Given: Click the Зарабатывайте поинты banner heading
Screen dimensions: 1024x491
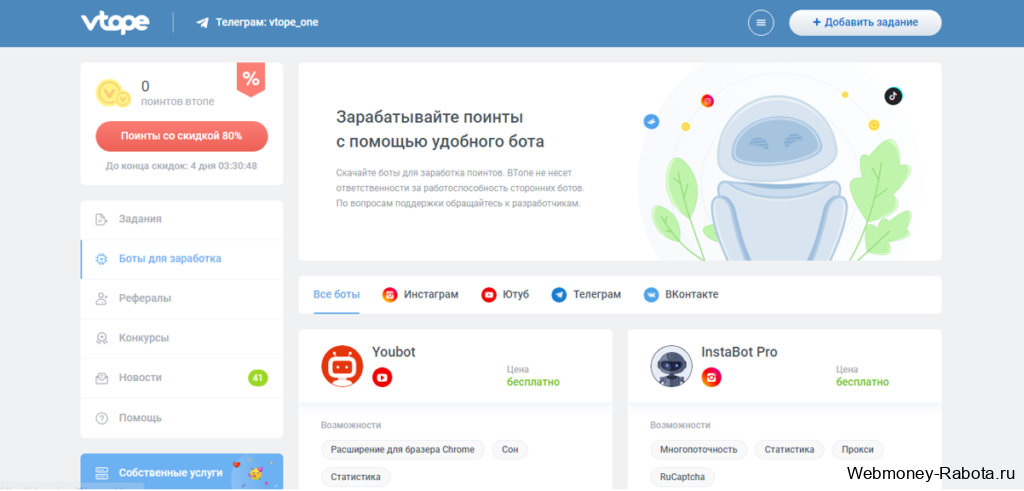Looking at the screenshot, I should [440, 129].
